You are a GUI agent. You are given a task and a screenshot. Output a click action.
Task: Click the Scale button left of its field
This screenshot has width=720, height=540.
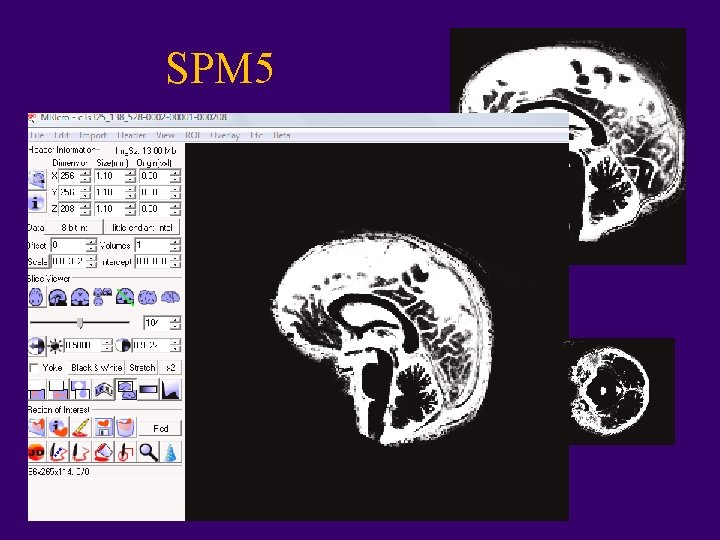[38, 262]
